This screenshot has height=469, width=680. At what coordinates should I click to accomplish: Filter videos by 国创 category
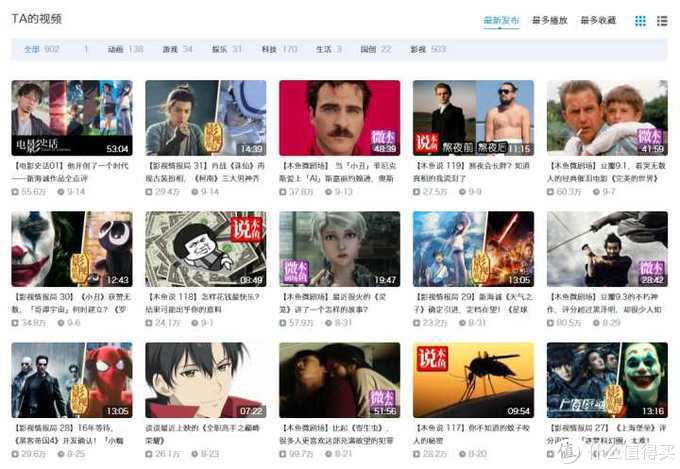tap(376, 49)
